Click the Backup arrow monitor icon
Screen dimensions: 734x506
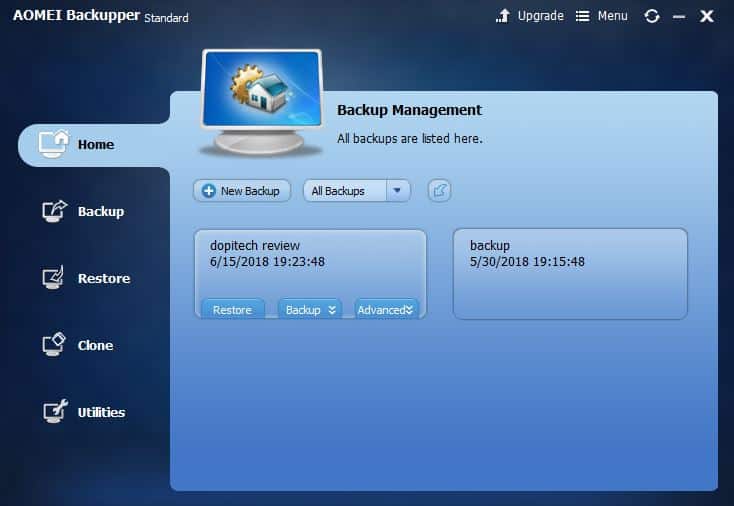[x=54, y=211]
